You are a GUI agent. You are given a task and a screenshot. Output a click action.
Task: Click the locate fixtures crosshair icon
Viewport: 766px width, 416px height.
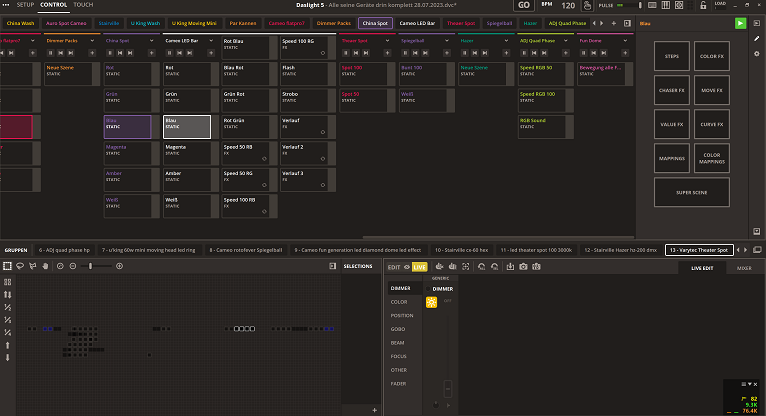pyautogui.click(x=466, y=267)
